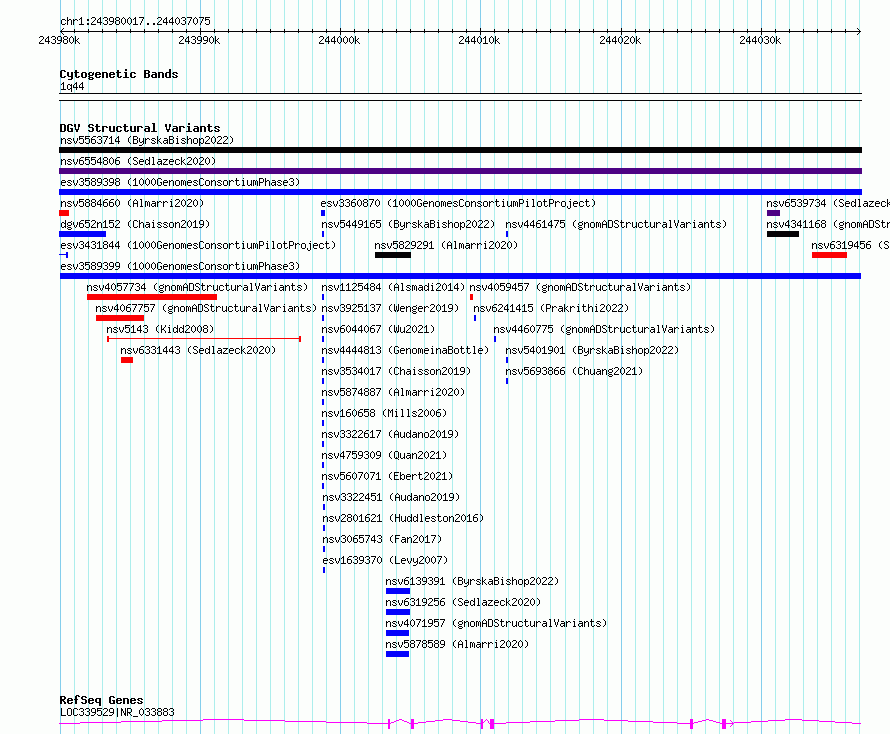Screen dimensions: 890x734
Task: Open nsv4759309 (Quan2021) label
Action: point(384,455)
